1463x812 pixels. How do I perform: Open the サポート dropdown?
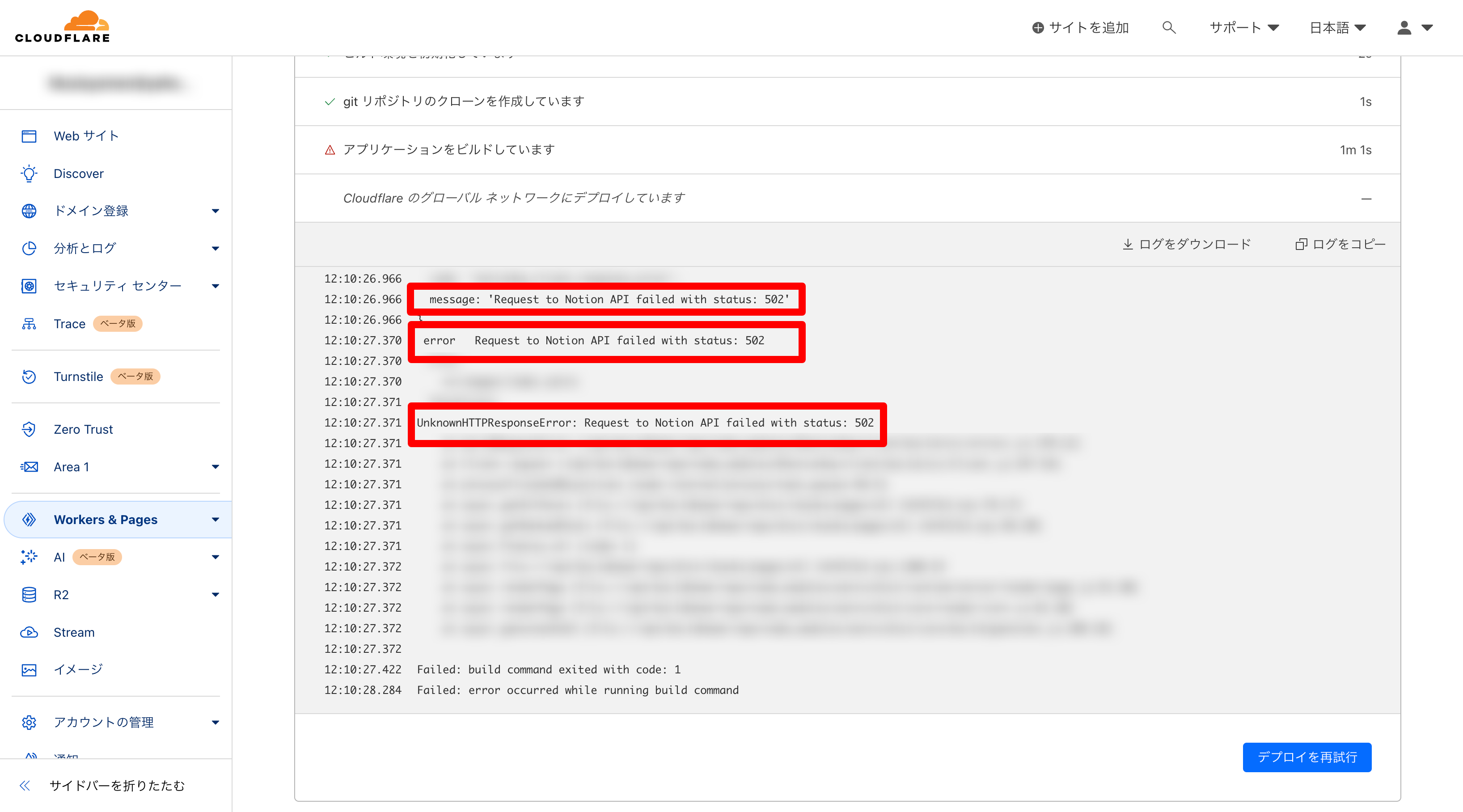click(x=1244, y=27)
